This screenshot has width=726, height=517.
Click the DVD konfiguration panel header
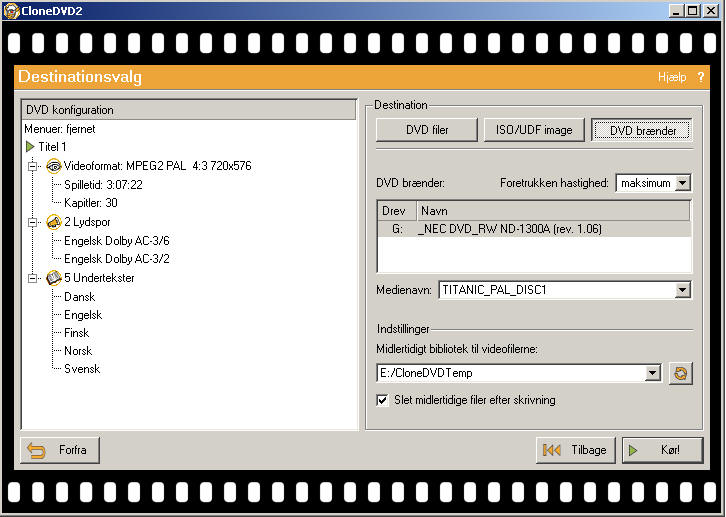189,110
